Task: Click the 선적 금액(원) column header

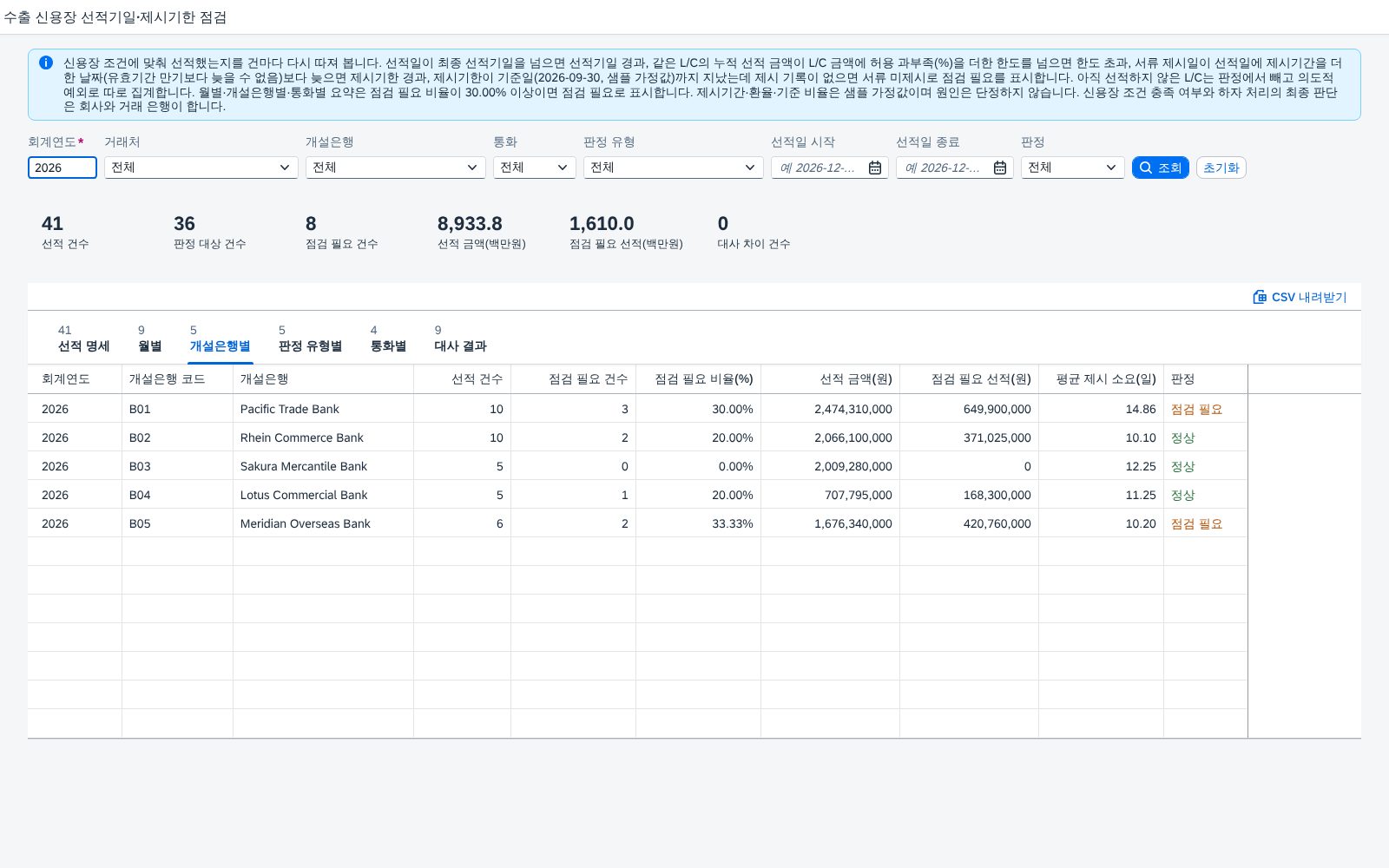Action: click(x=830, y=379)
